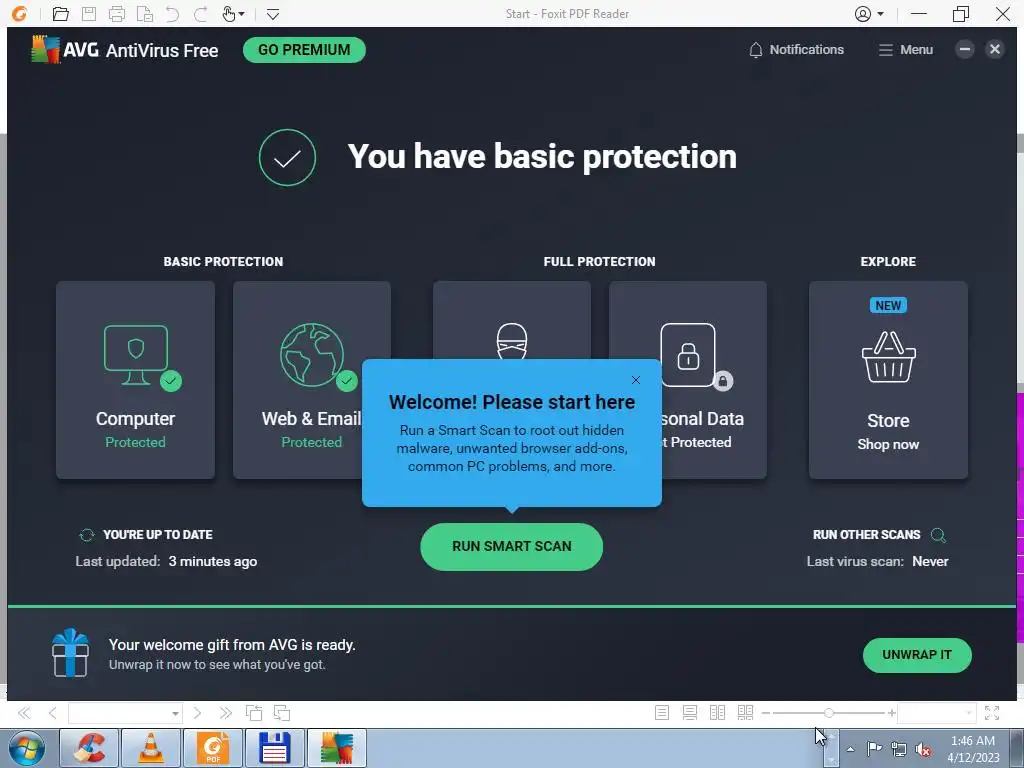Click Foxit fullscreen icon

(x=991, y=713)
